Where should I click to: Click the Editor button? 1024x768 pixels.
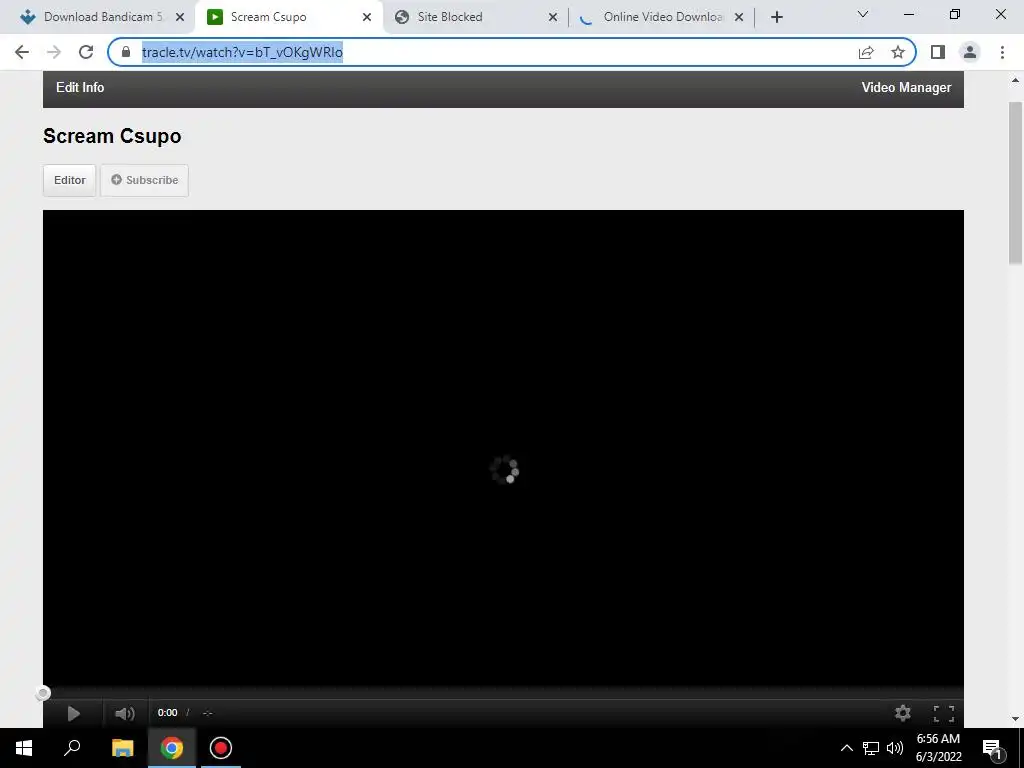(70, 180)
